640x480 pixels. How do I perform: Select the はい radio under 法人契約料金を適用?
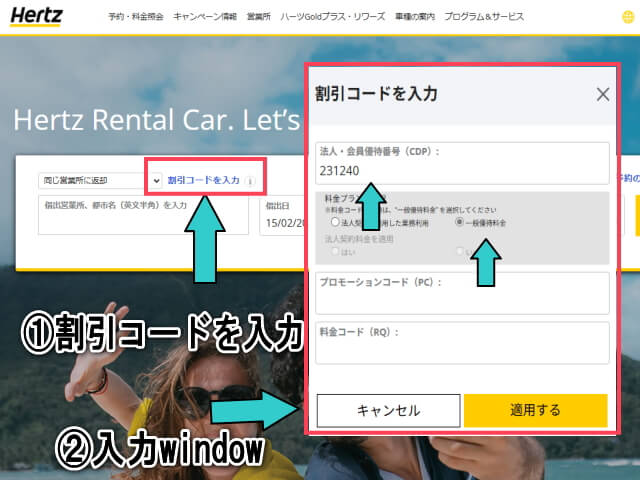click(335, 251)
